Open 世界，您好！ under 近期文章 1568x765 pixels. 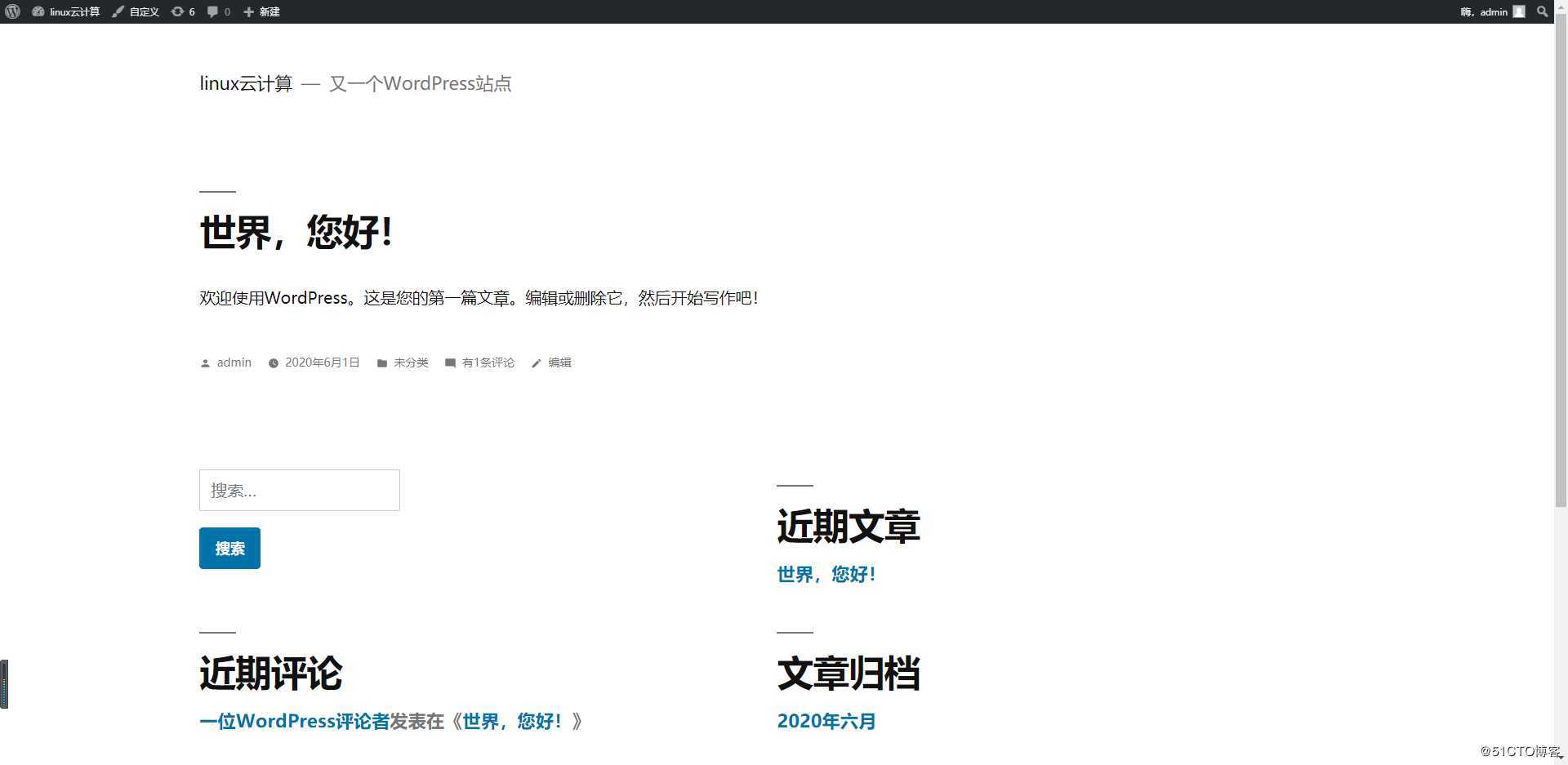pyautogui.click(x=826, y=574)
